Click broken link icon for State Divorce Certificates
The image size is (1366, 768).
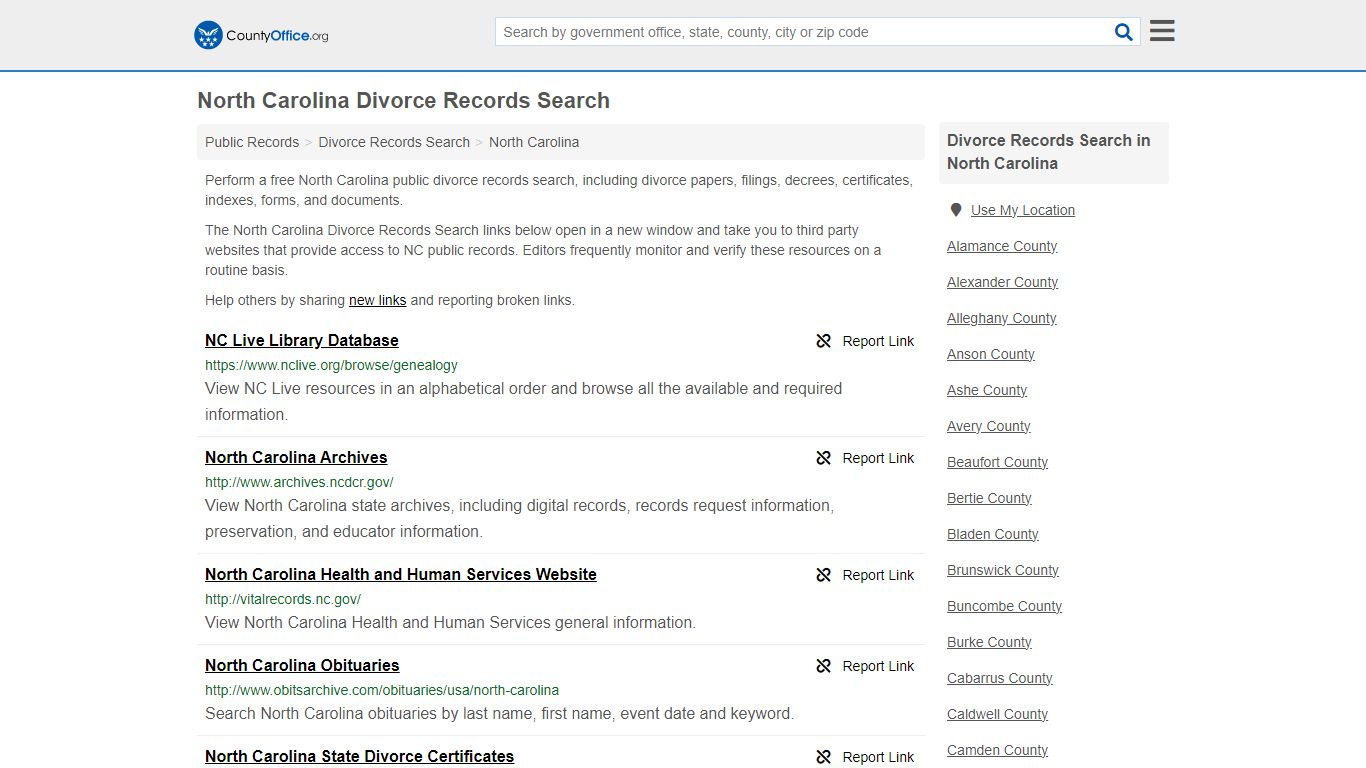[x=824, y=757]
